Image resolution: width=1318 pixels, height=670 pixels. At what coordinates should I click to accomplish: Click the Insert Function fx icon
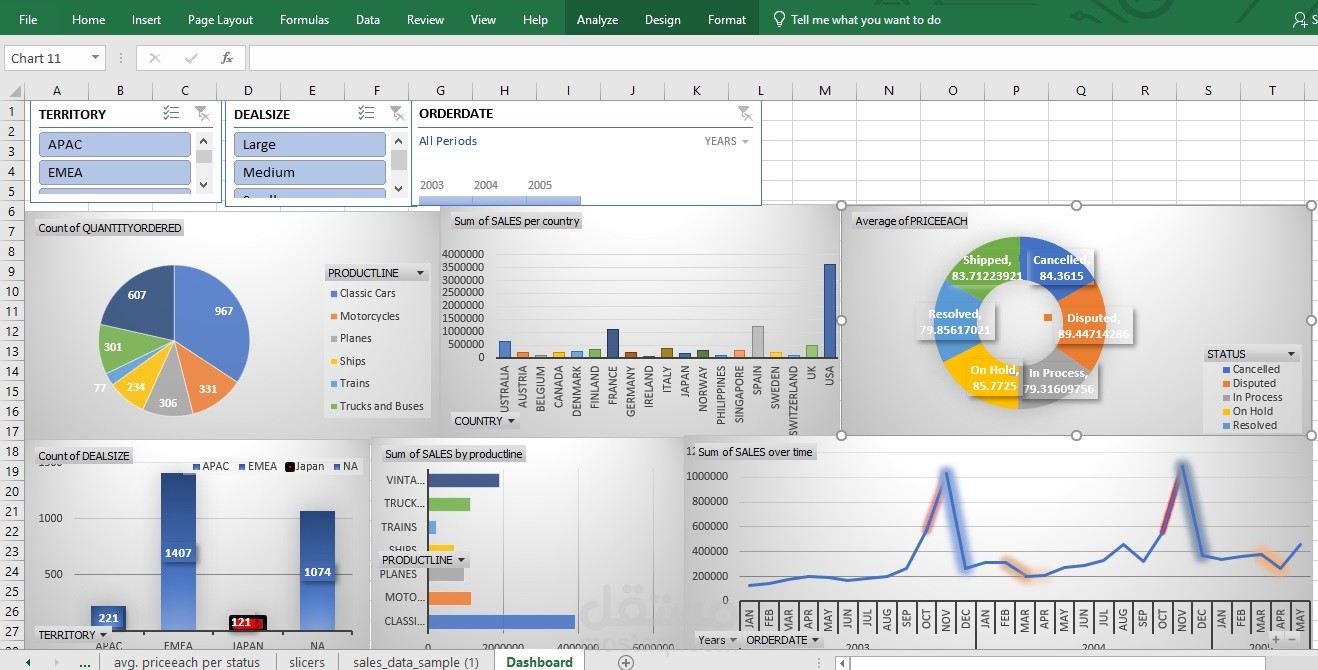(227, 58)
